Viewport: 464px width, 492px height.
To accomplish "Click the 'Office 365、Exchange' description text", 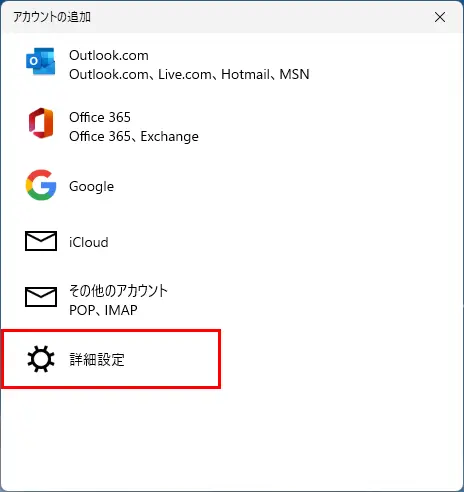I will pos(134,136).
